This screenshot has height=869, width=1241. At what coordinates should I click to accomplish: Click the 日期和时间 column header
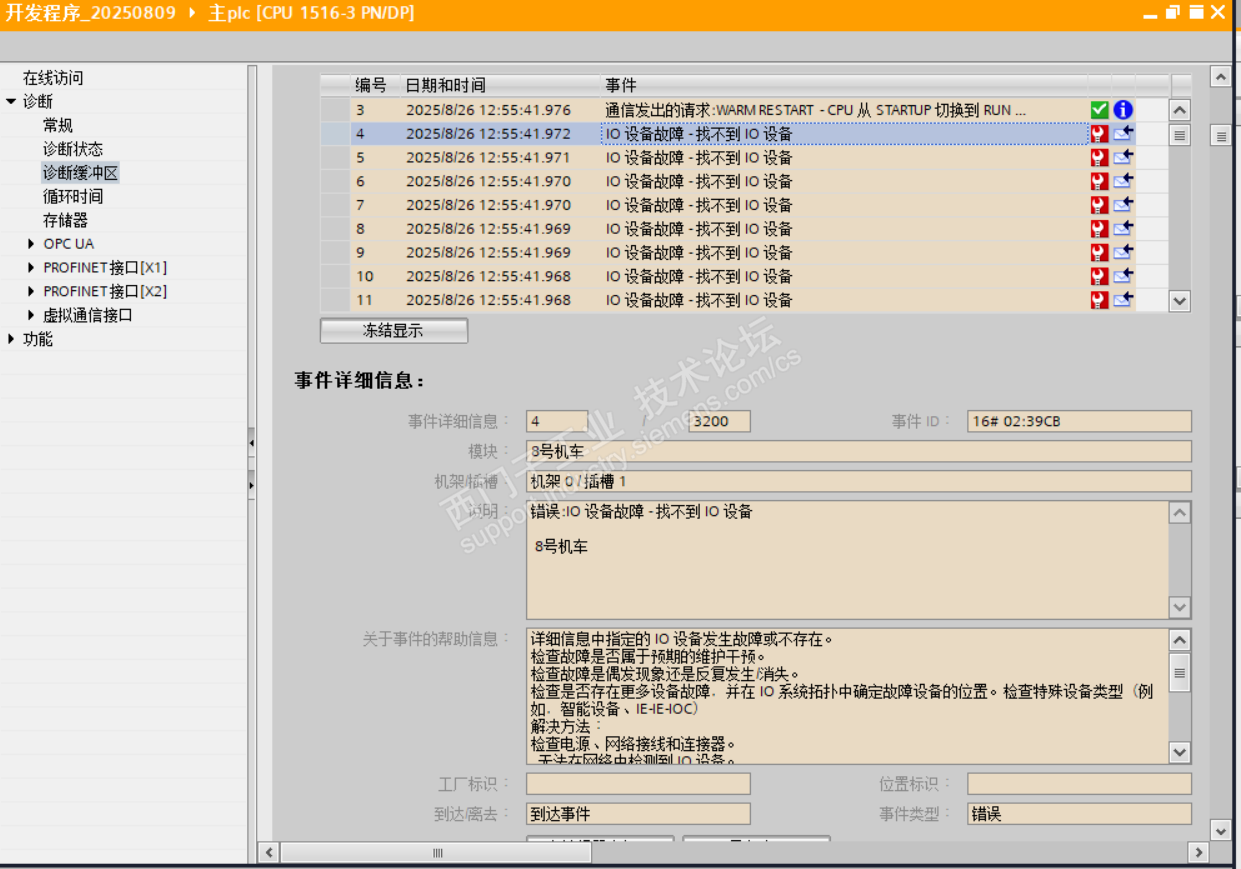500,85
